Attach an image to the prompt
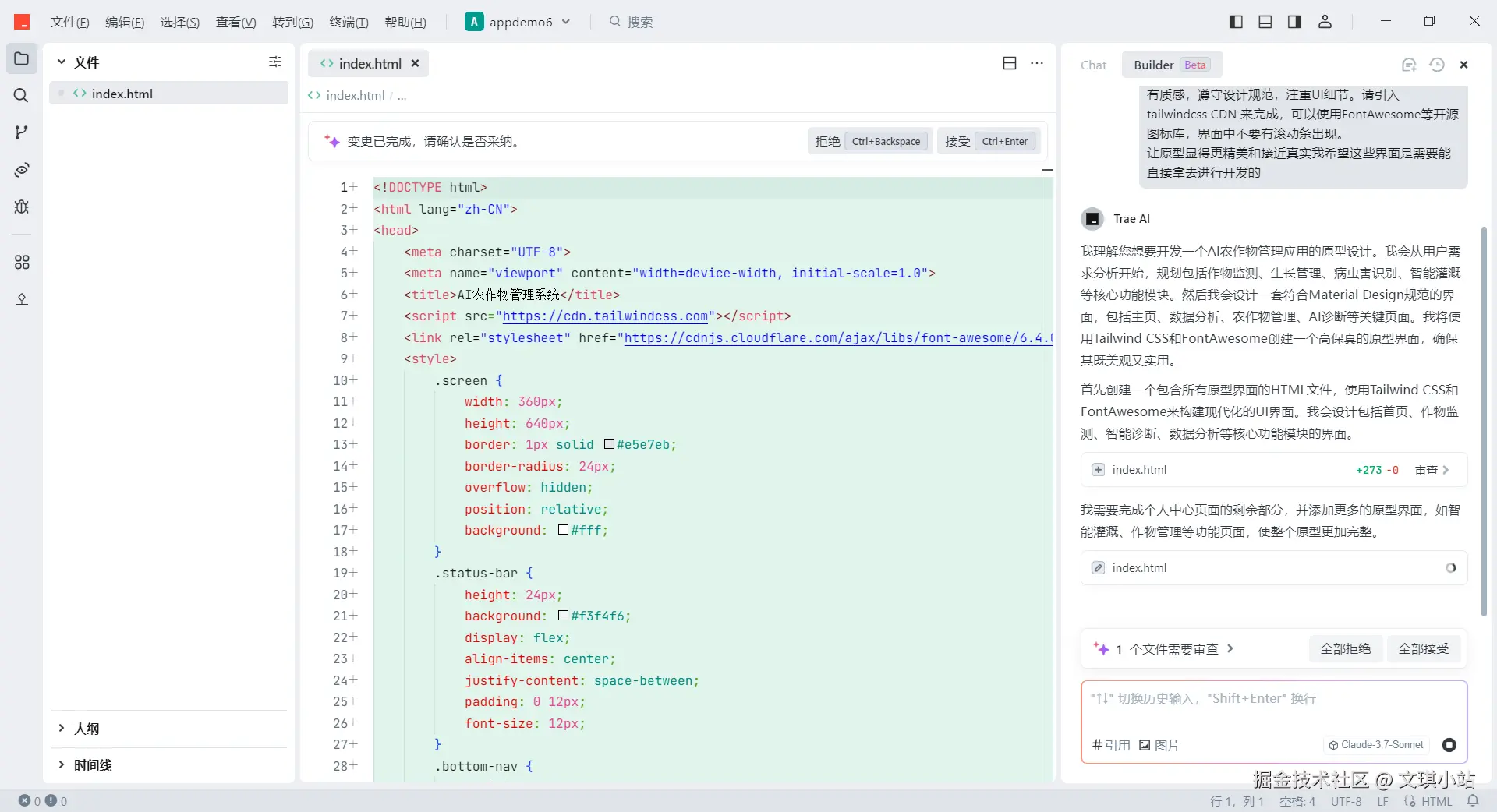The width and height of the screenshot is (1497, 812). [1159, 745]
